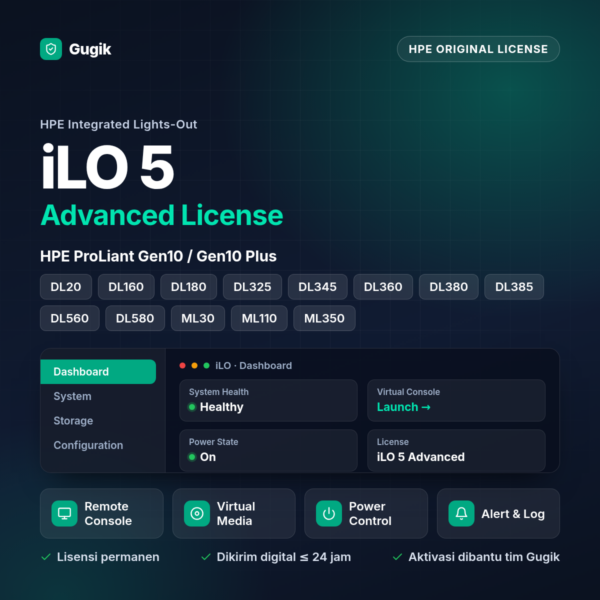Click the "Healthy" status text
This screenshot has width=600, height=600.
(222, 407)
